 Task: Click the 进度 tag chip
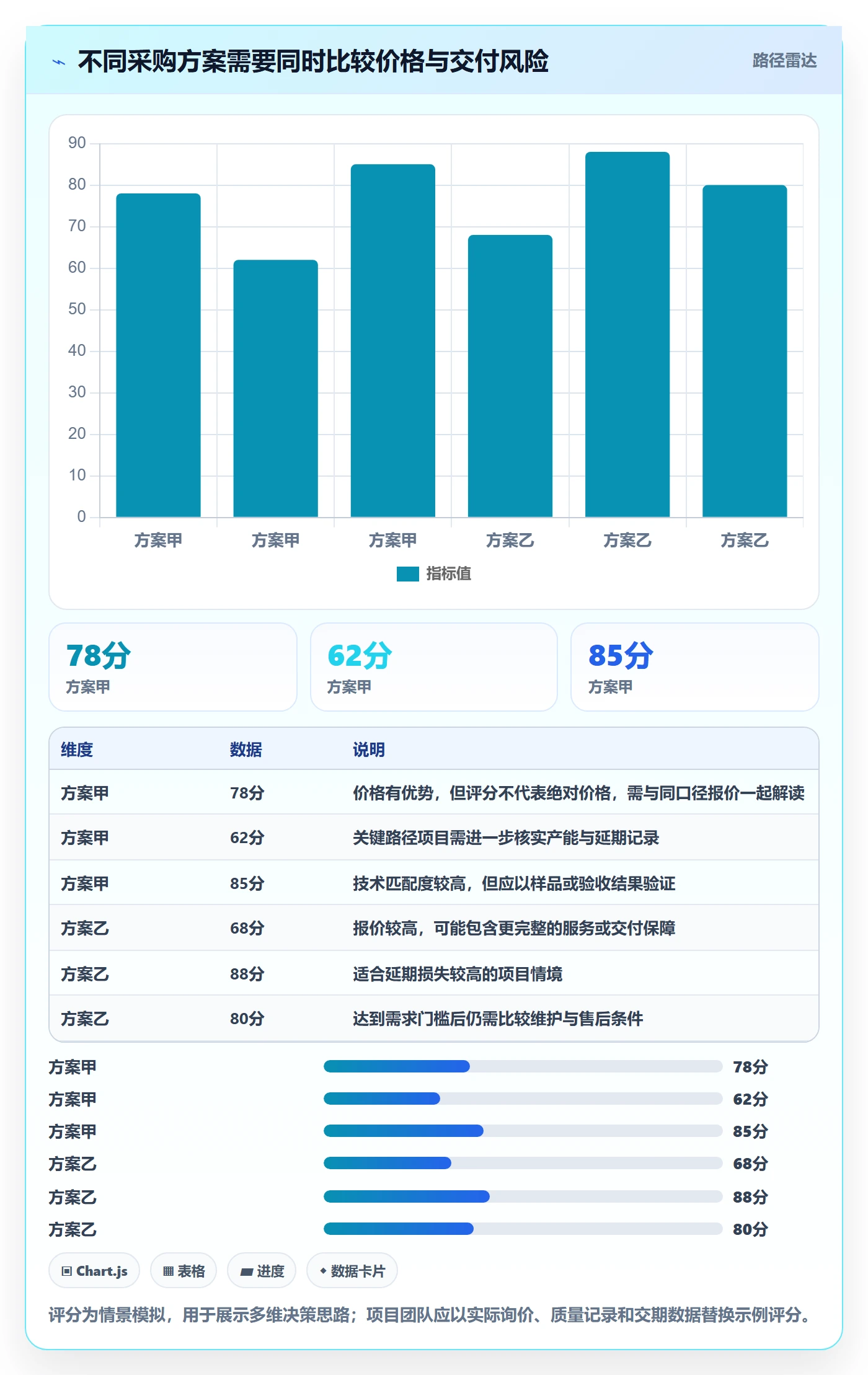point(262,1270)
